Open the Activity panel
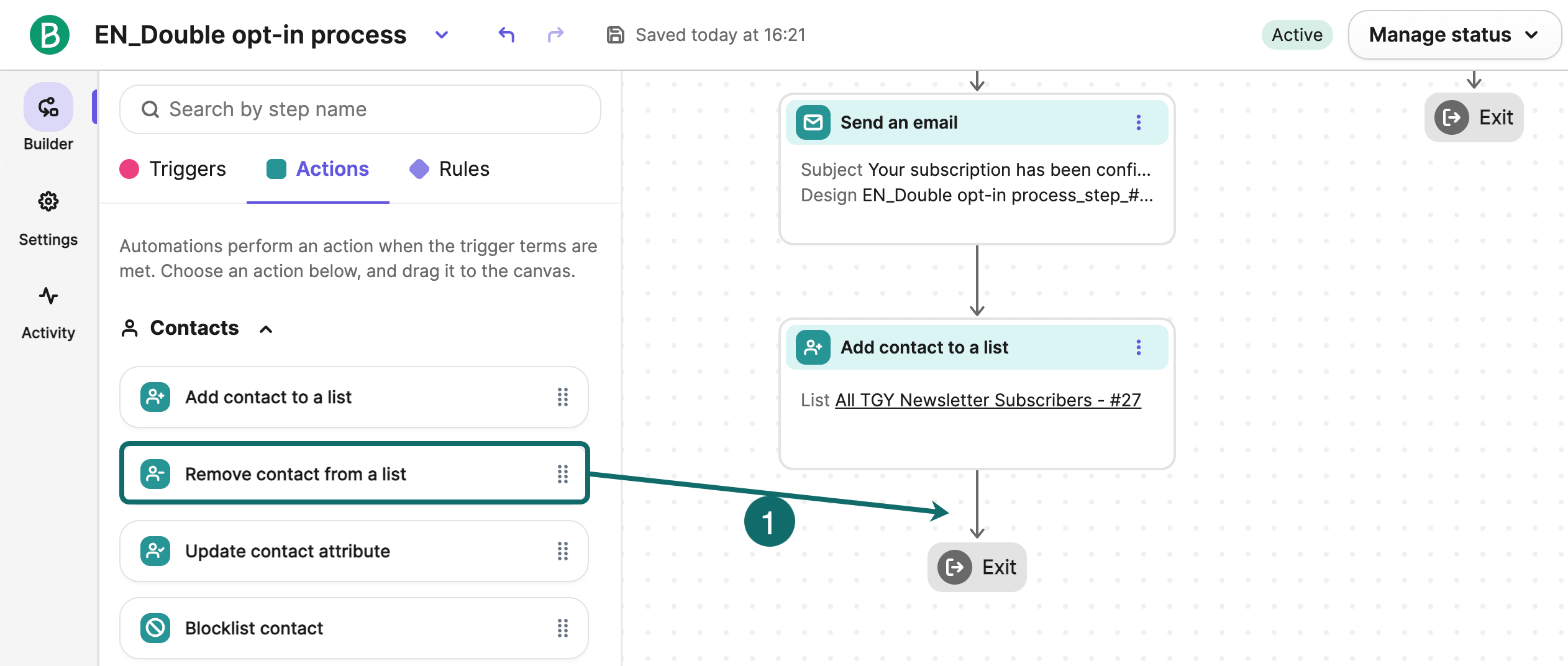 pos(48,312)
